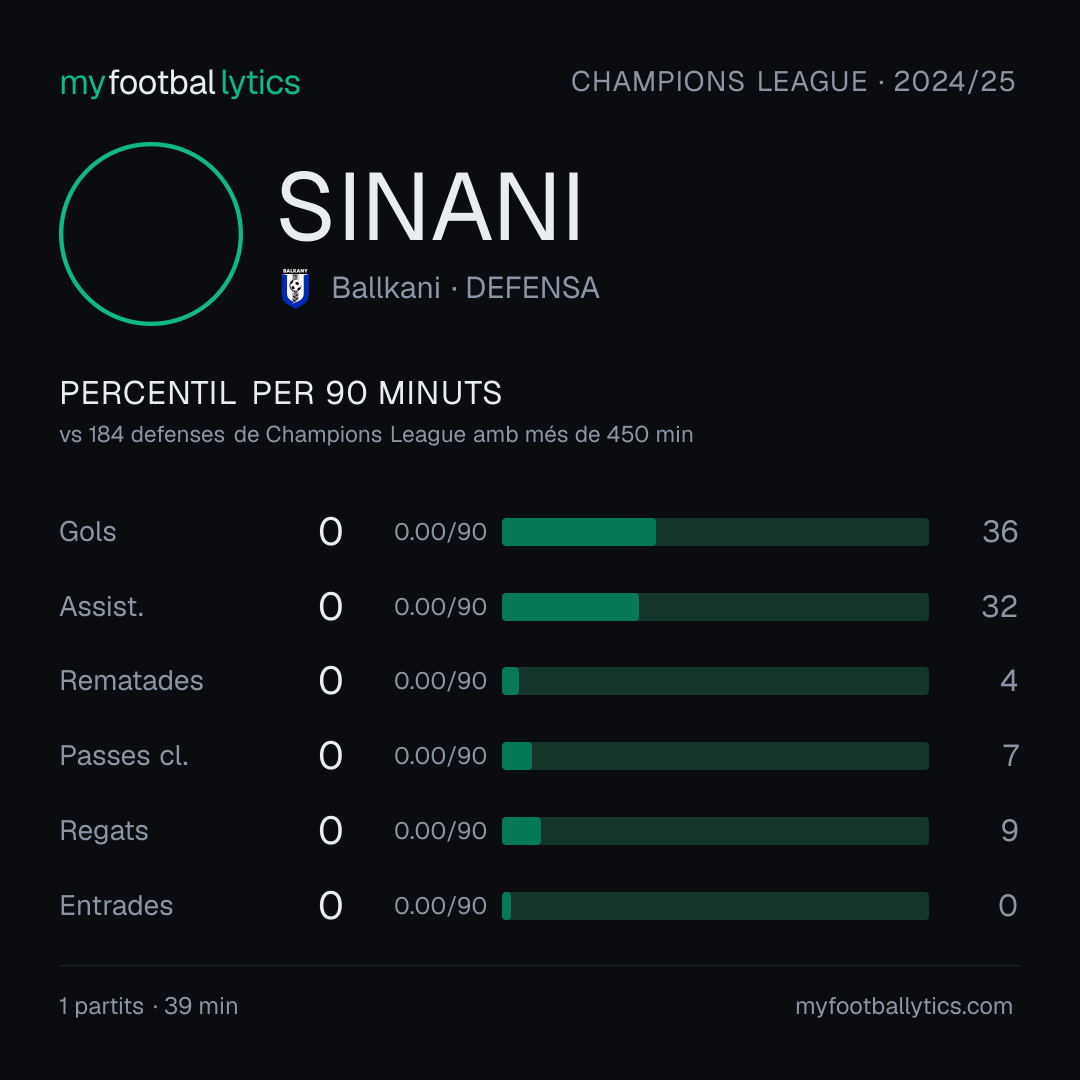The height and width of the screenshot is (1080, 1080).
Task: Click the Gols percentile bar
Action: (715, 532)
